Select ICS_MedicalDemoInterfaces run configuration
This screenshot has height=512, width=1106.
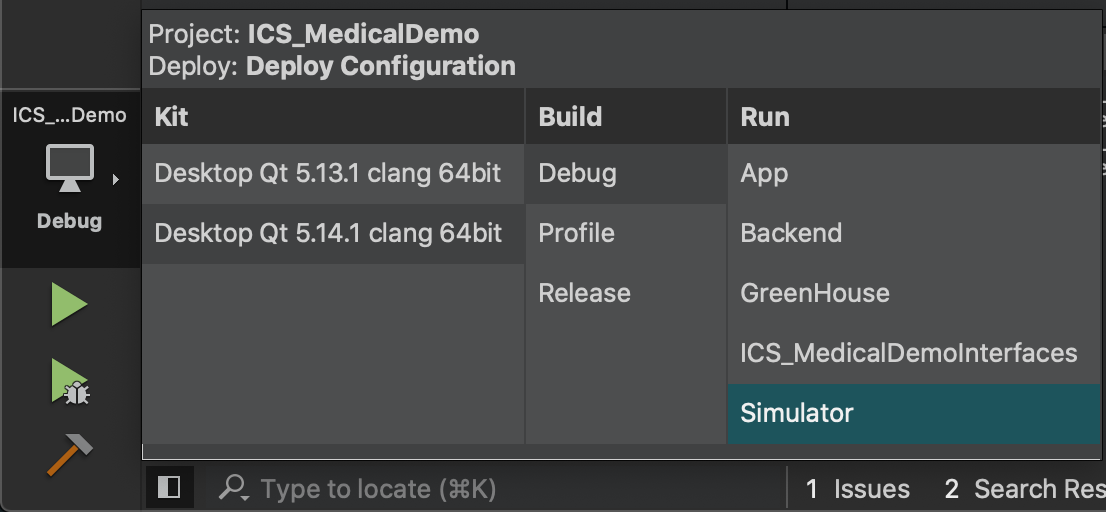coord(913,353)
